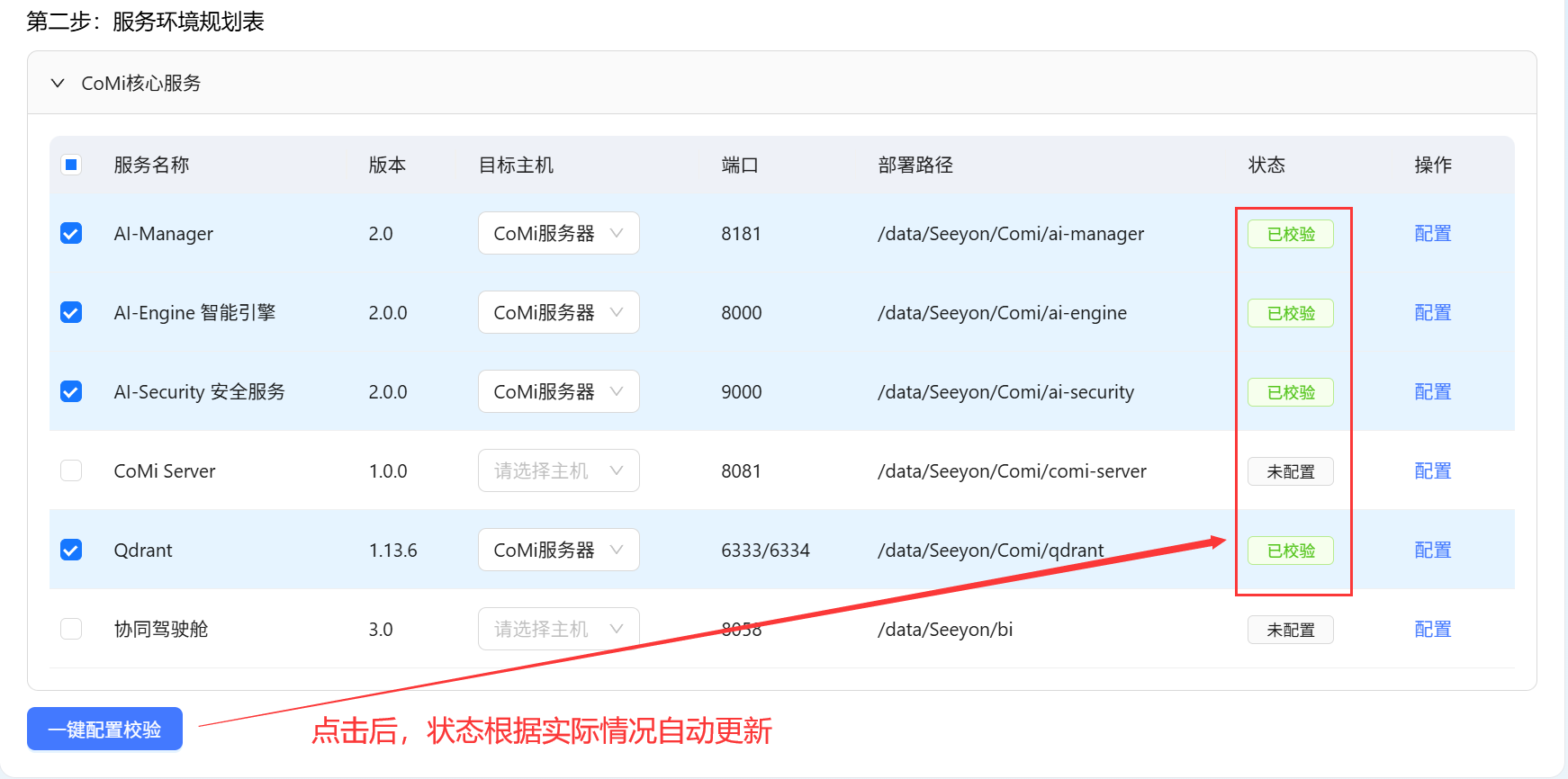This screenshot has width=1568, height=779.
Task: Click version 3.0 in 协同驾驶舱 row
Action: pos(381,630)
